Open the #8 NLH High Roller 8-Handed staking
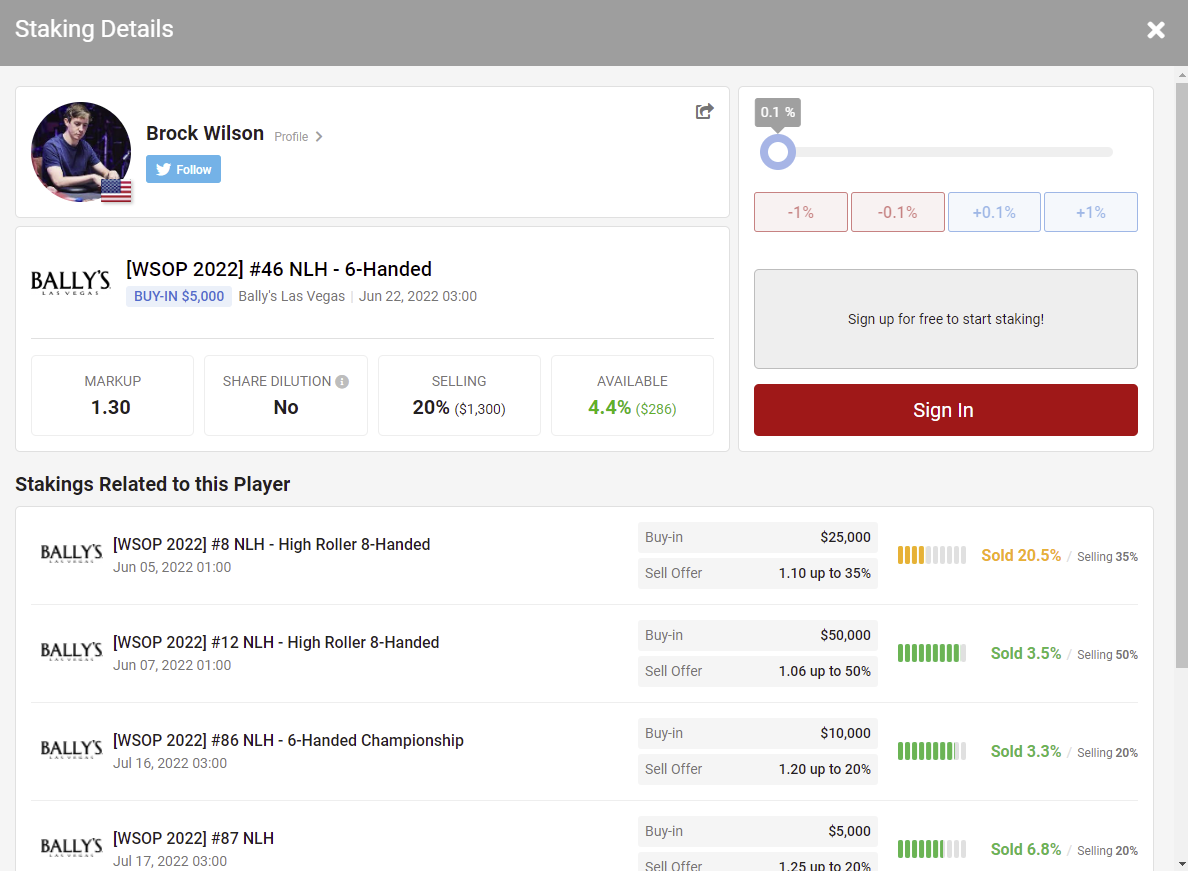 tap(271, 545)
